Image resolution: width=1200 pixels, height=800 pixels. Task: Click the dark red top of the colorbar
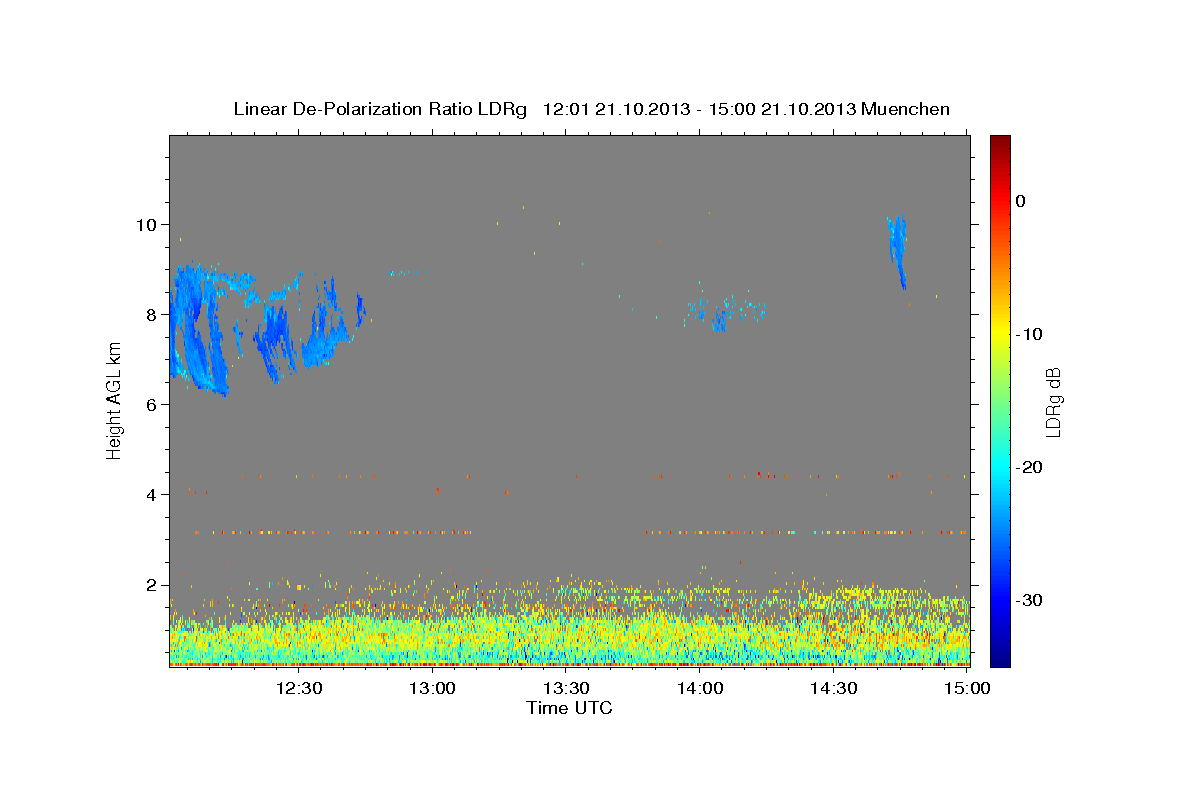click(x=1000, y=142)
